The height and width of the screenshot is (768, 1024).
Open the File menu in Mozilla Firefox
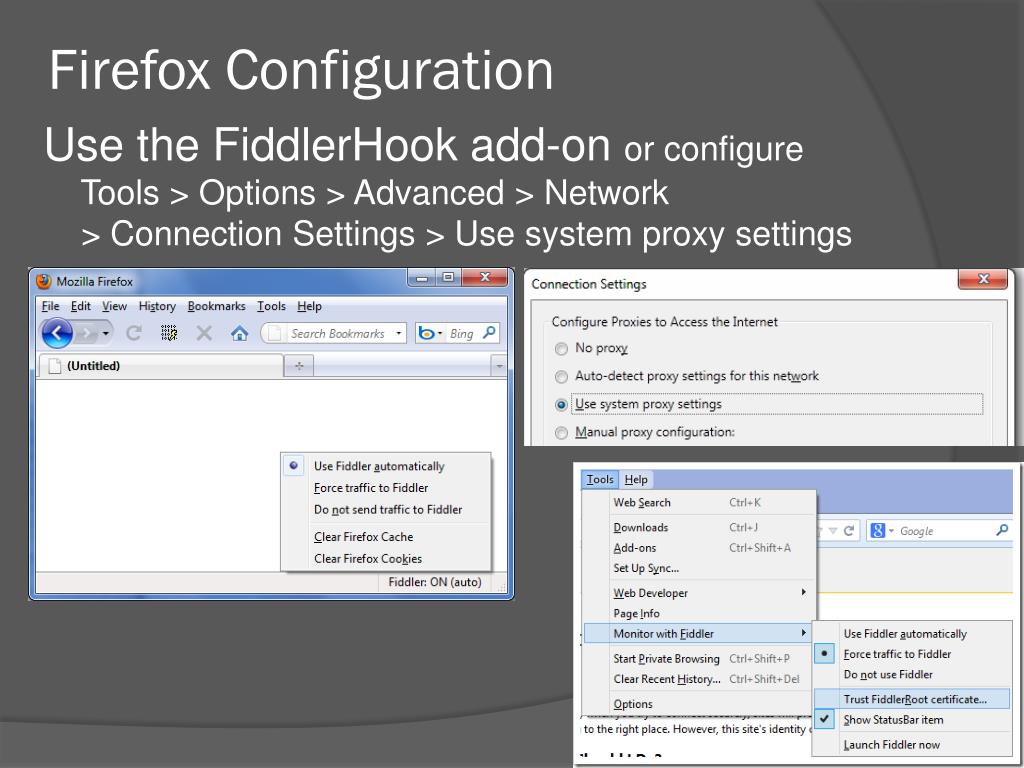50,306
